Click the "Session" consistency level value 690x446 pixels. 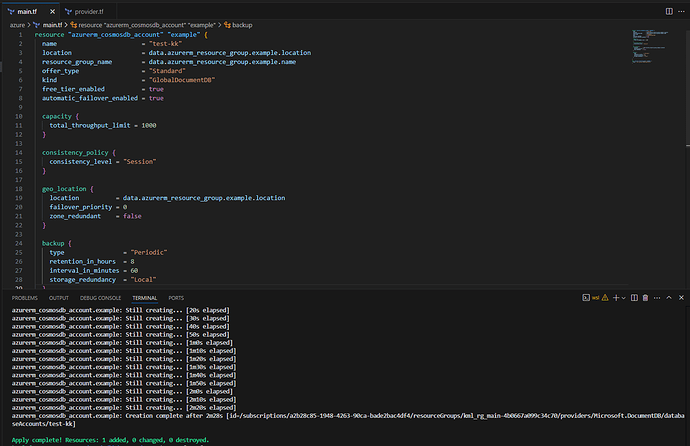coord(139,161)
